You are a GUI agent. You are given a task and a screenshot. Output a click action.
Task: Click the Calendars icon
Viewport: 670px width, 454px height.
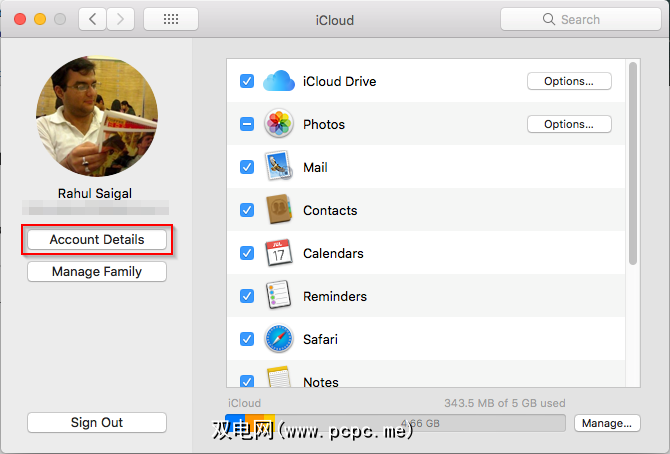[x=279, y=253]
